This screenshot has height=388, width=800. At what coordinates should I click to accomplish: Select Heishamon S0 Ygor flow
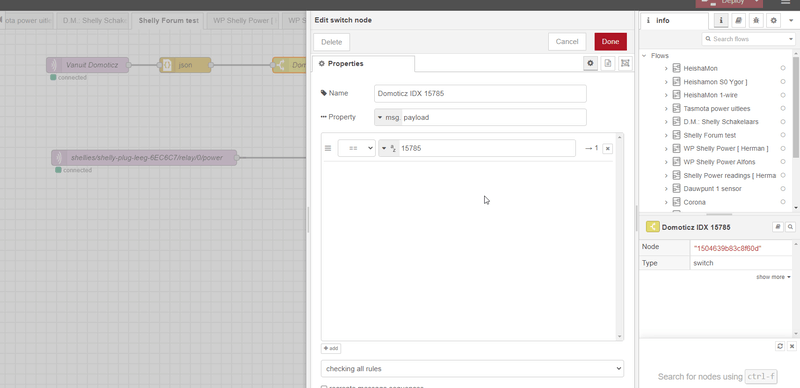[715, 82]
